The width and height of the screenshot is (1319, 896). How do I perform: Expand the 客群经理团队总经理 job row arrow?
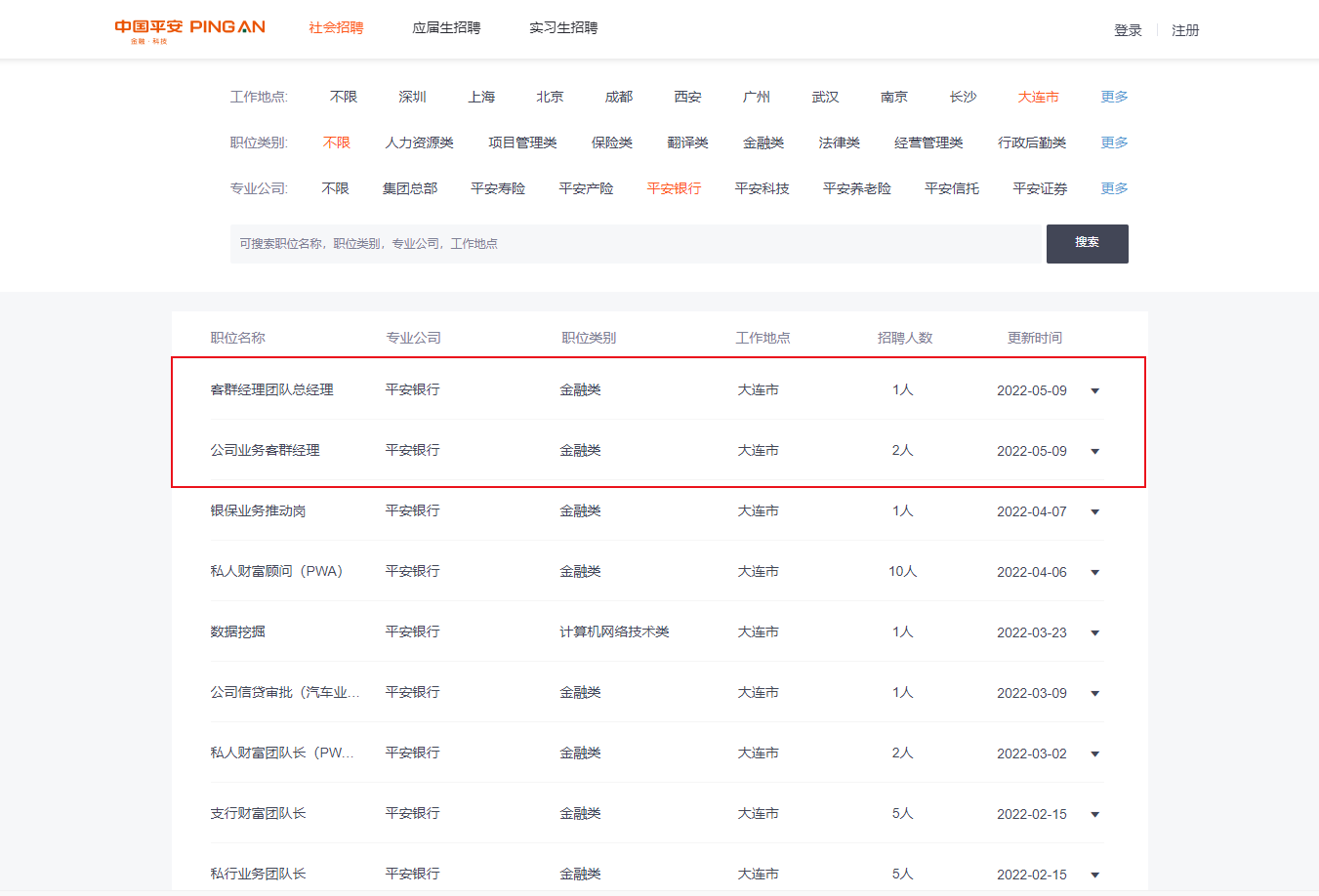point(1094,391)
